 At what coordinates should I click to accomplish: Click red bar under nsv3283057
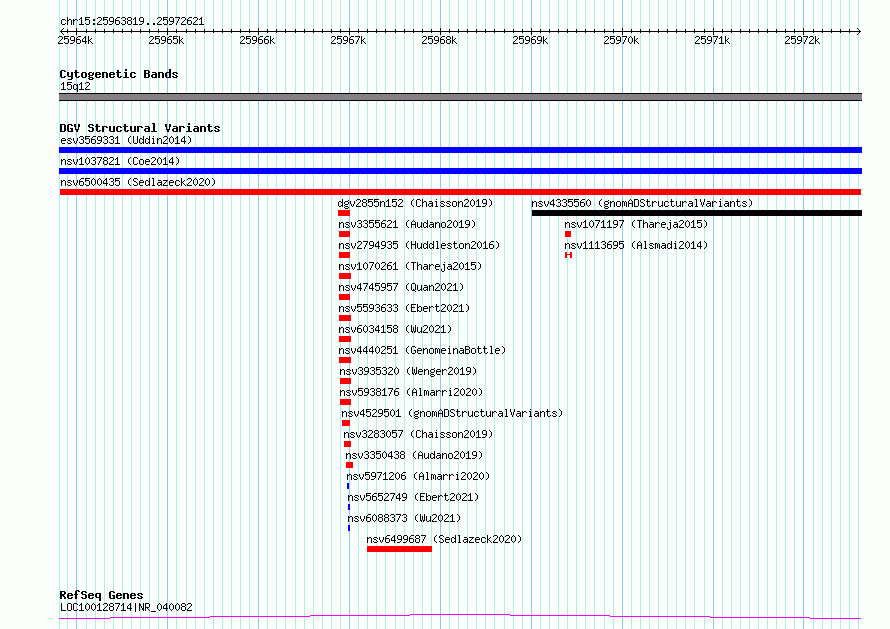click(x=347, y=444)
